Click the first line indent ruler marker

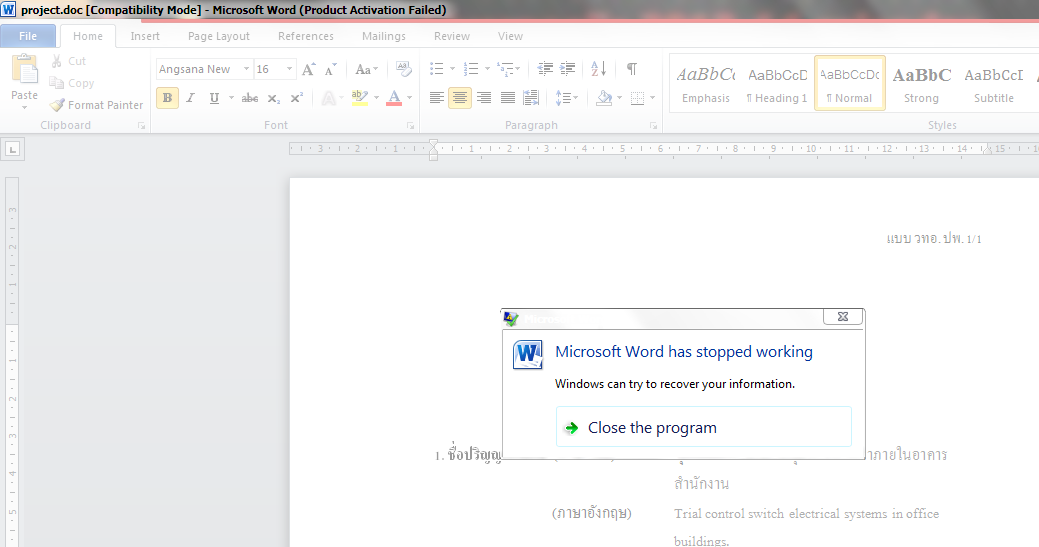tap(433, 144)
